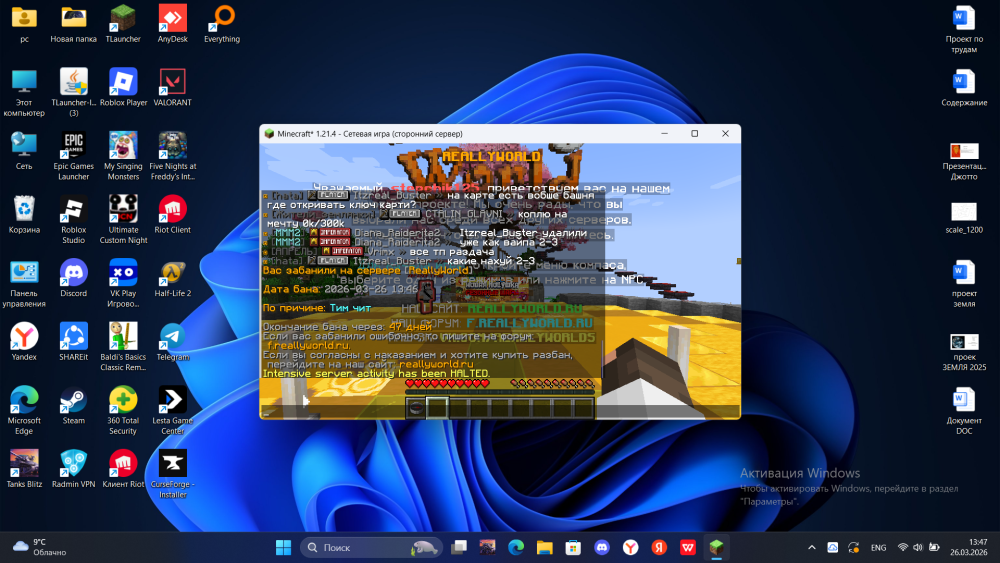The height and width of the screenshot is (563, 1000).
Task: Select My Singing Monsters shortcut
Action: click(123, 156)
